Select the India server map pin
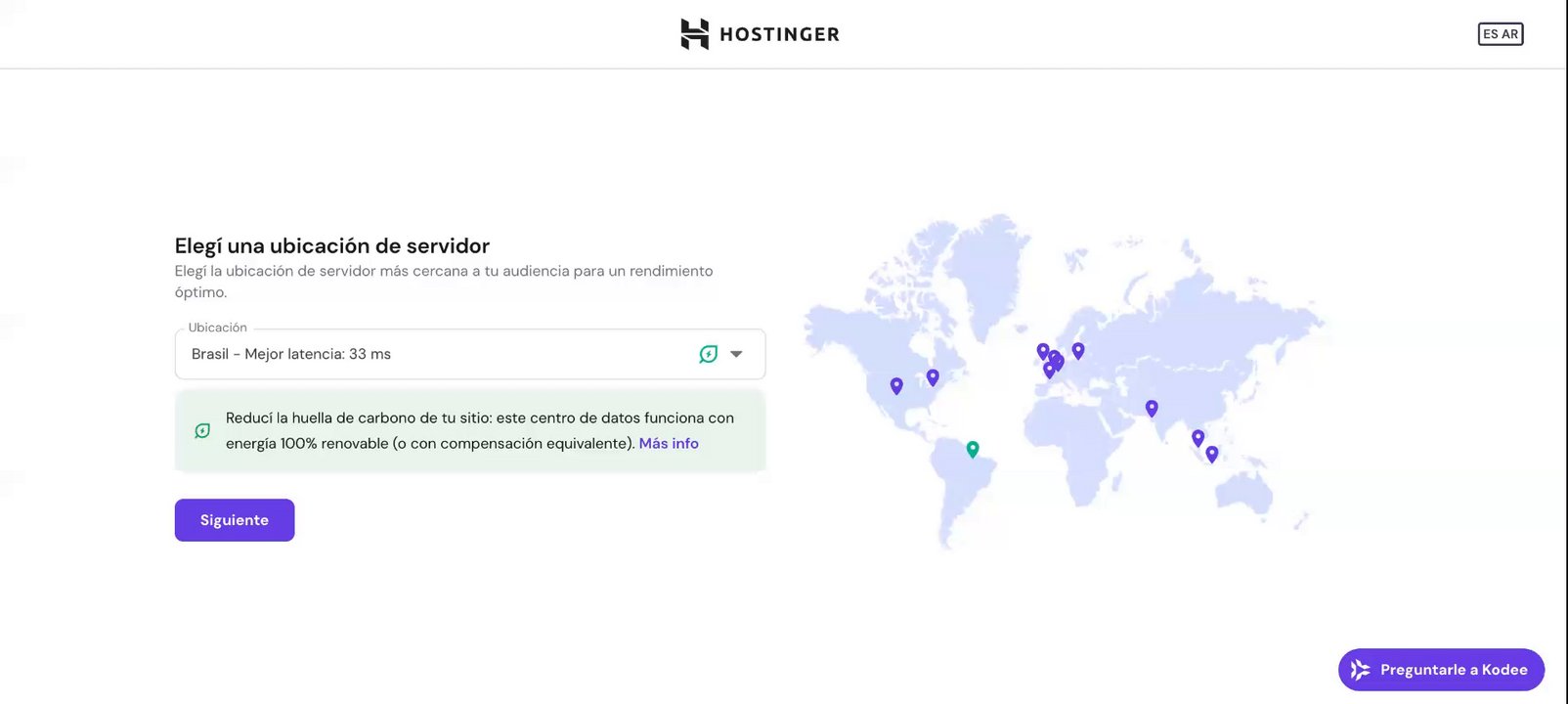This screenshot has width=1568, height=704. pos(1152,408)
